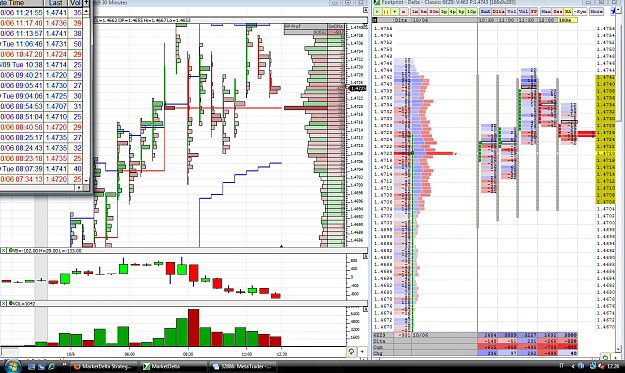Click the Pr Prof profile header in chart
The image size is (625, 373).
click(305, 26)
